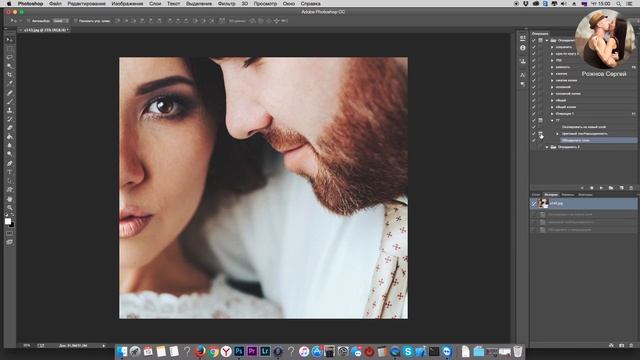
Task: Select the History Brush tool
Action: (x=9, y=119)
